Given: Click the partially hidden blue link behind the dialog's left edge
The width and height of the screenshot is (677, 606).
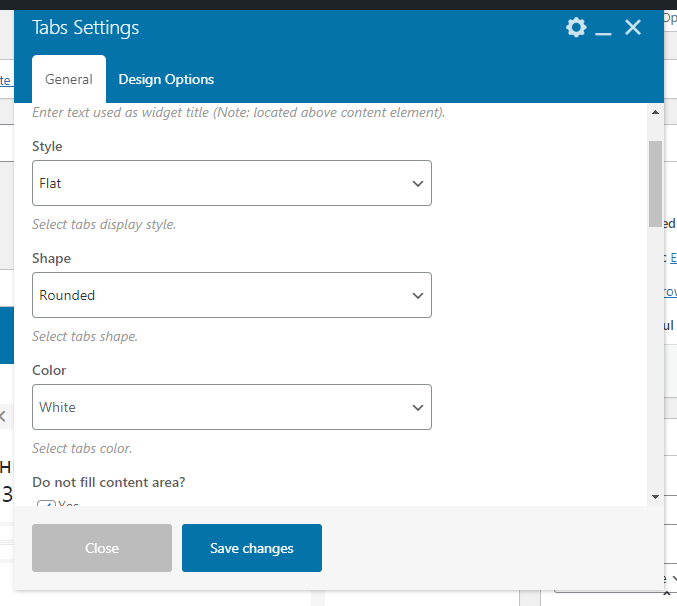Looking at the screenshot, I should [x=5, y=80].
